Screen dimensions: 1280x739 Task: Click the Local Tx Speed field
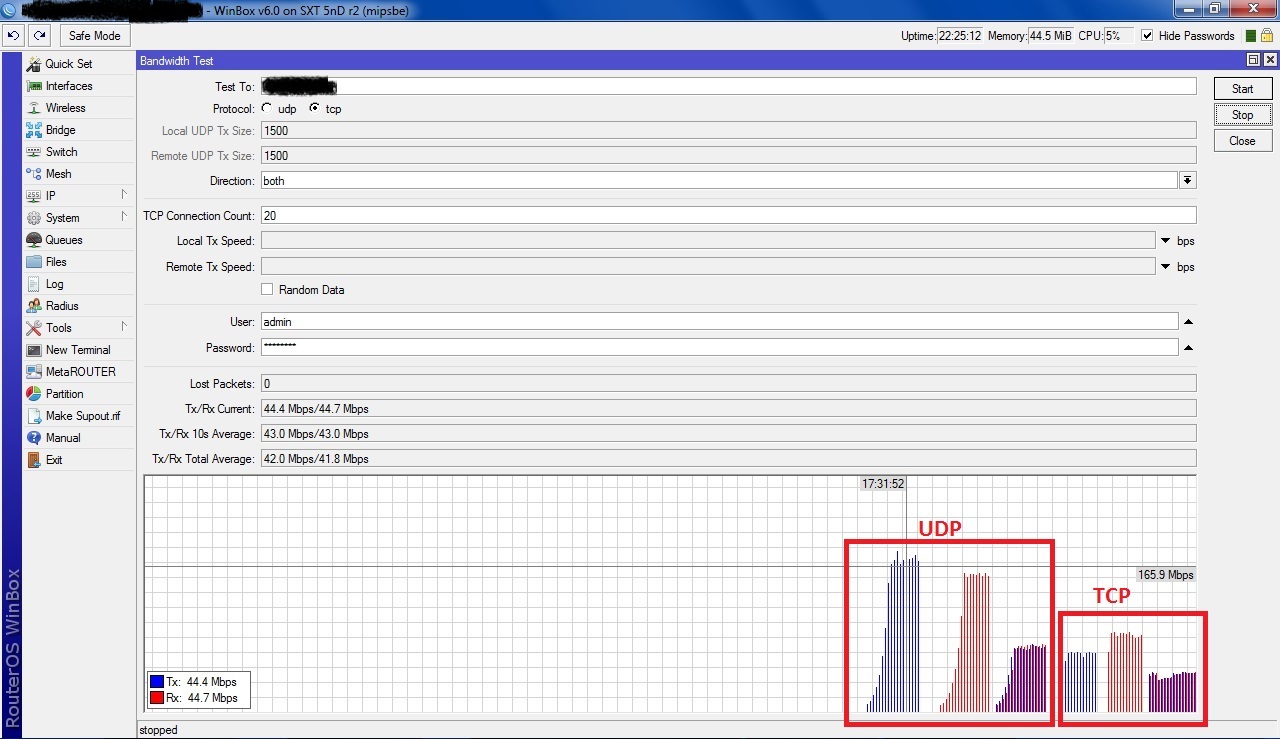pyautogui.click(x=708, y=241)
